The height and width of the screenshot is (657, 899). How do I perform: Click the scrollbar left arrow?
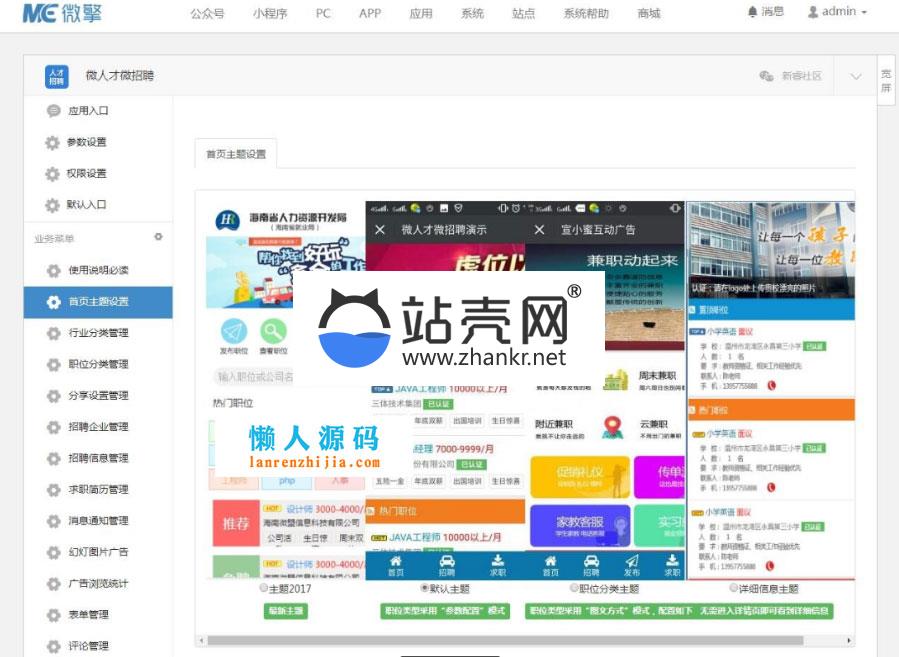pos(201,640)
